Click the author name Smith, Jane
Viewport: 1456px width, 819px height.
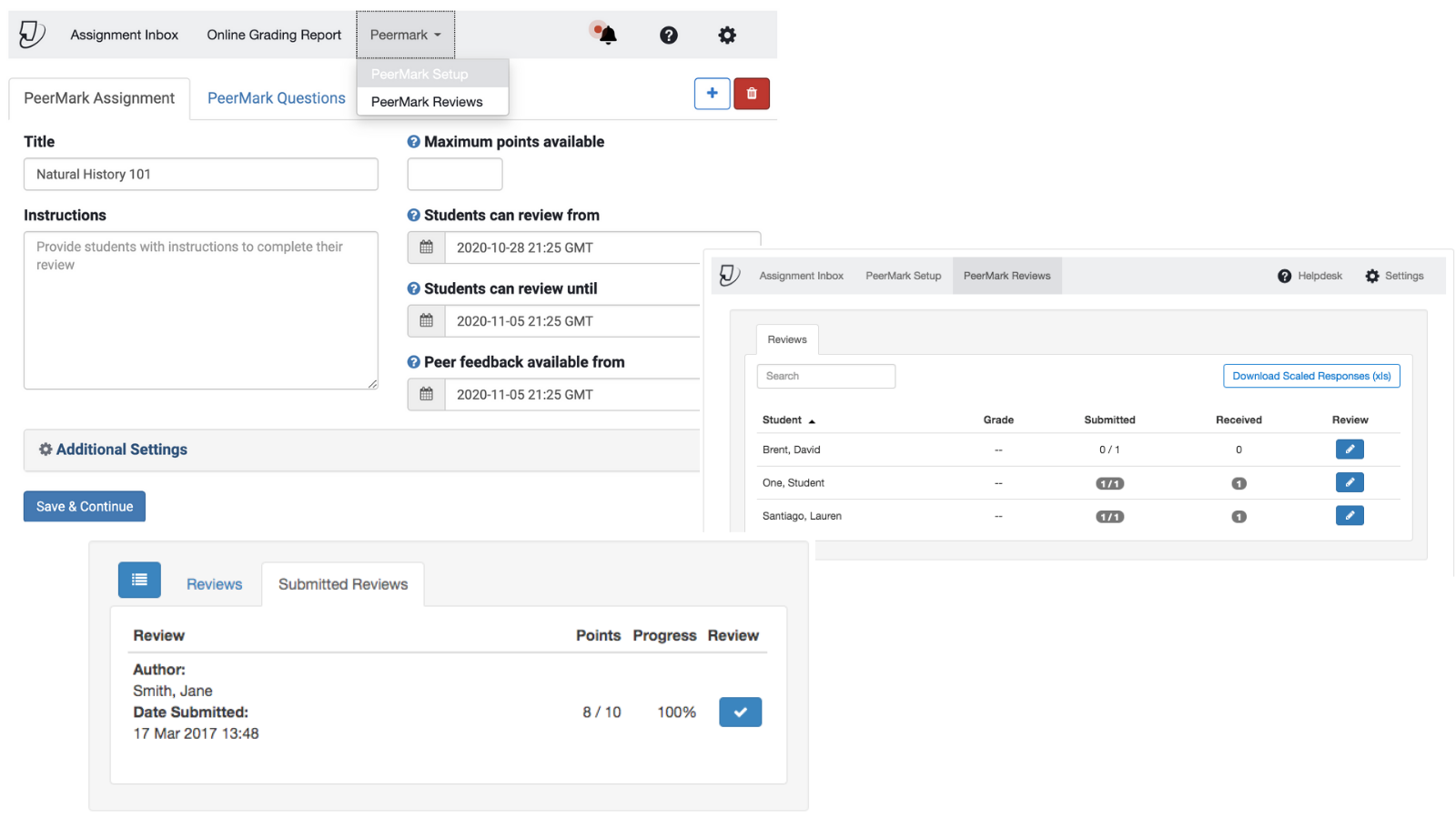click(x=173, y=691)
